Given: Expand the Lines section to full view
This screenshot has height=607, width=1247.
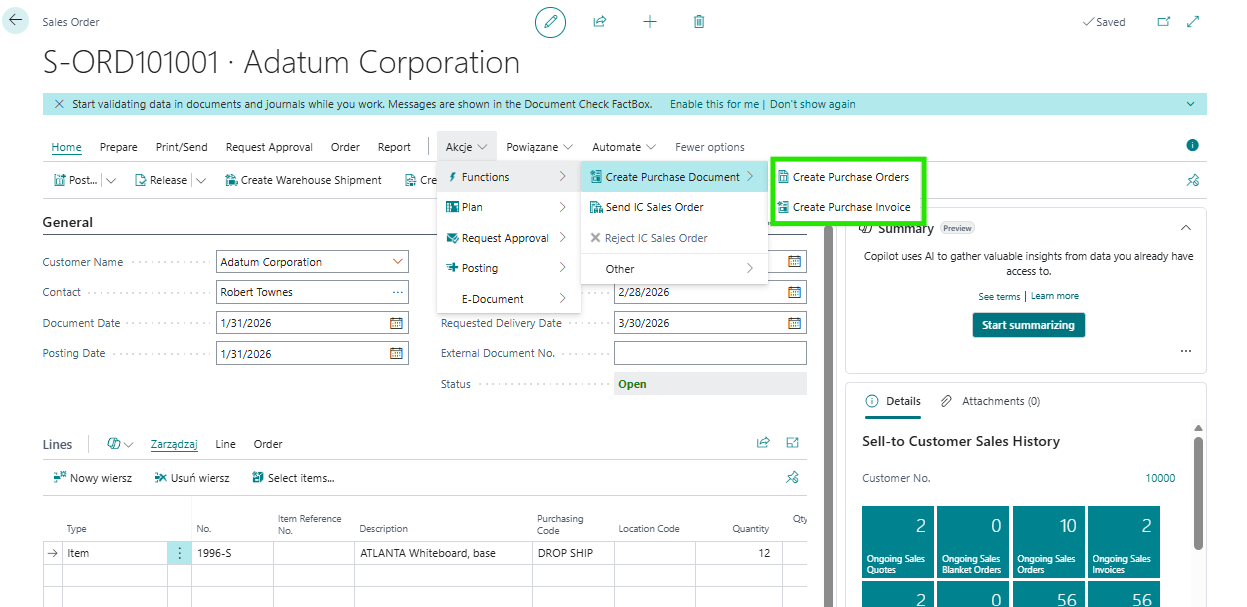Looking at the screenshot, I should (x=793, y=443).
